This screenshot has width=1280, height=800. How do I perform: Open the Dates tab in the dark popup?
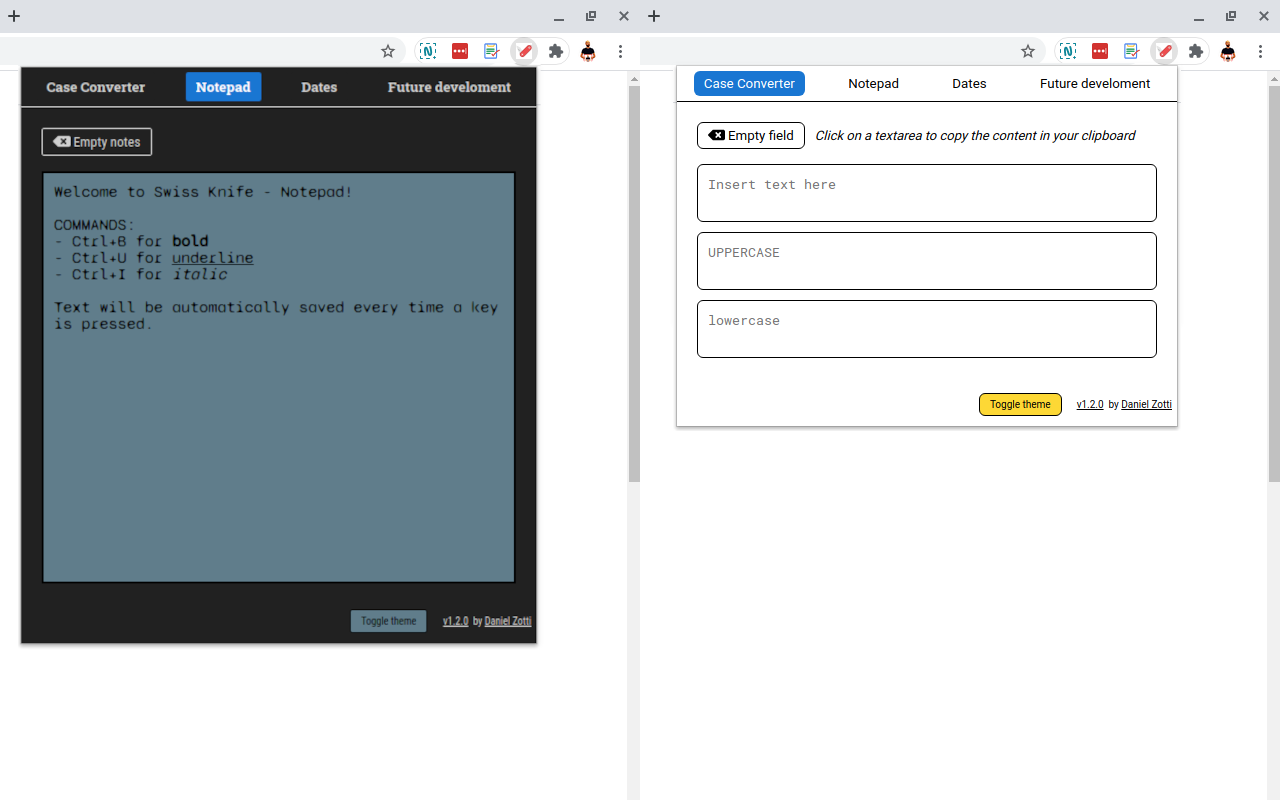[x=319, y=87]
